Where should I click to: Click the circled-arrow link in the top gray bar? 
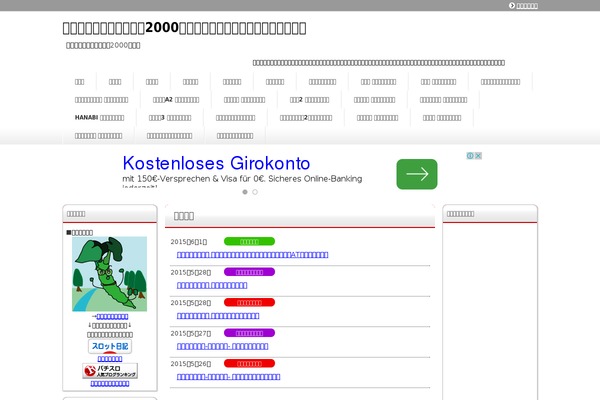523,5
